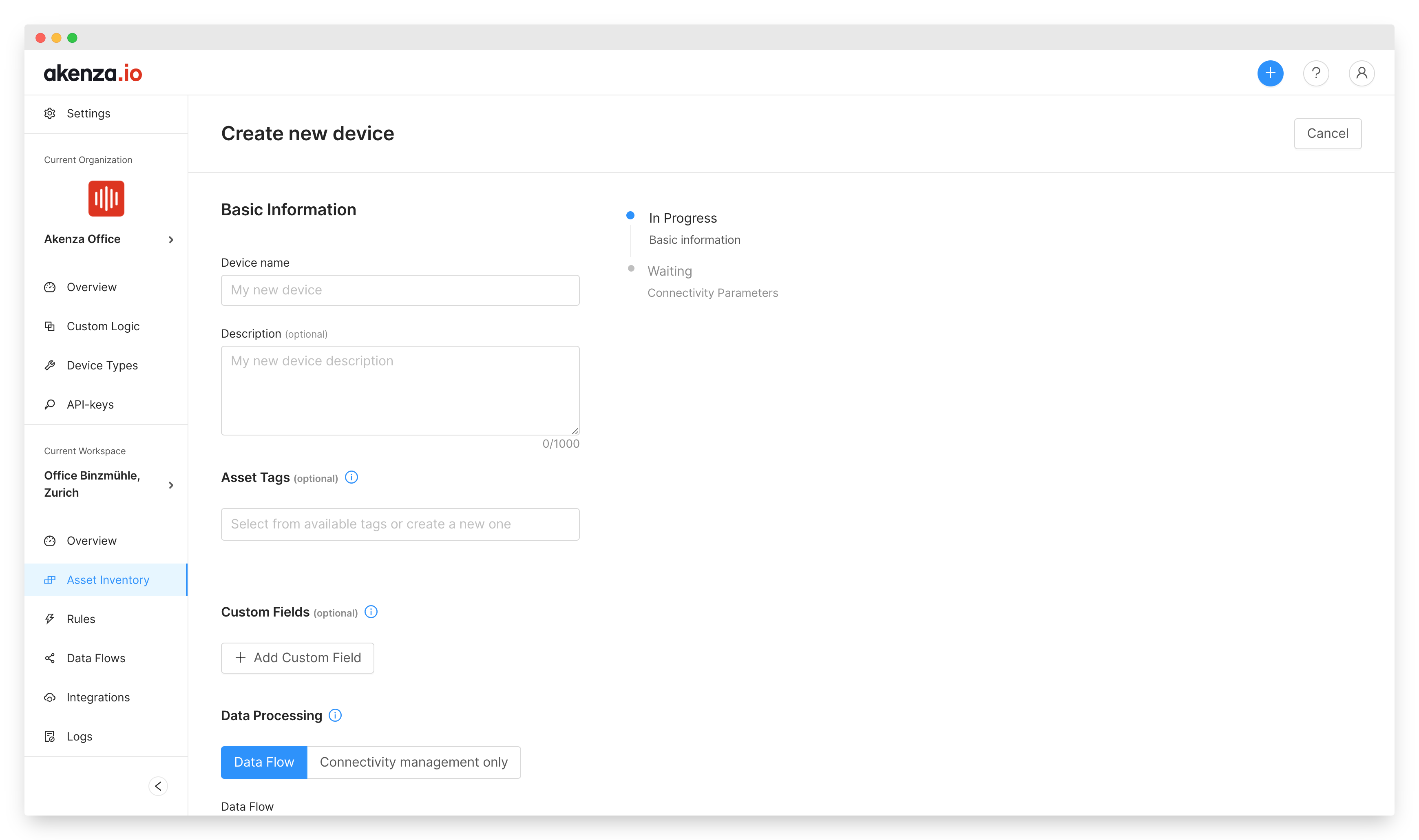
Task: Click the Current Organization label
Action: coord(88,160)
